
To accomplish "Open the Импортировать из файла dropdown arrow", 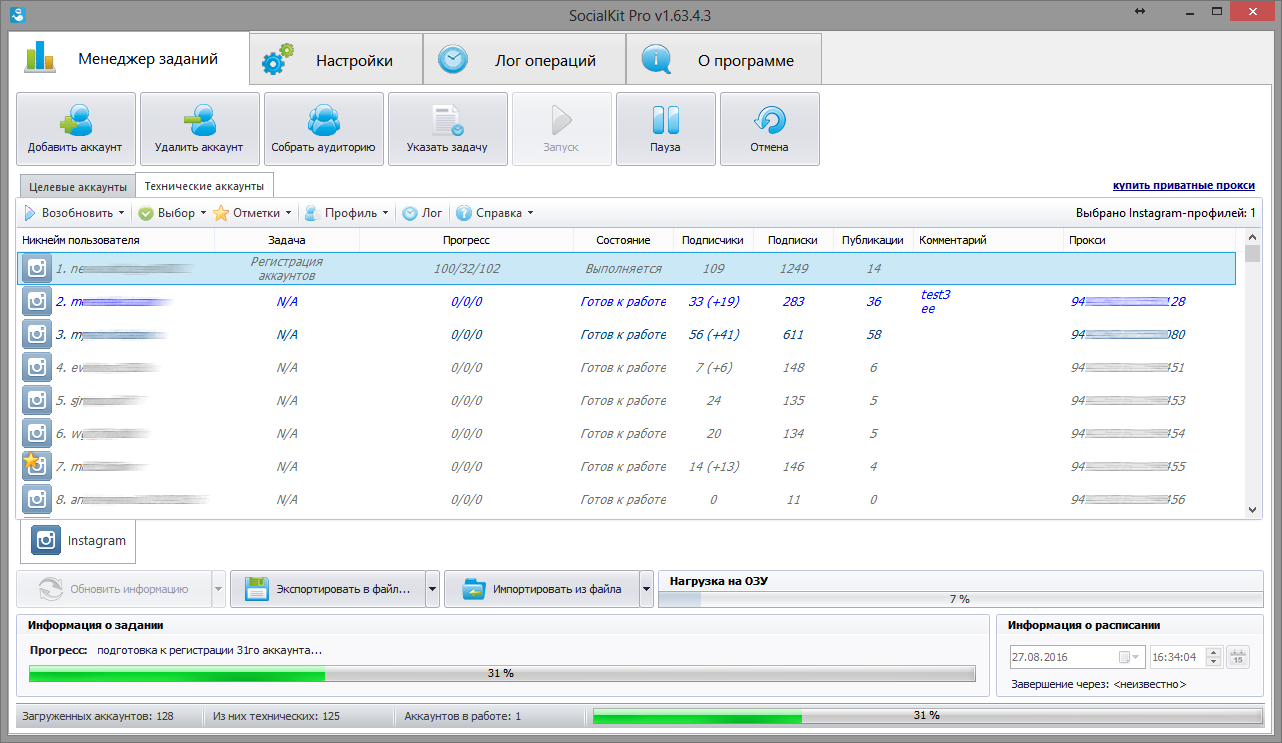I will click(647, 589).
